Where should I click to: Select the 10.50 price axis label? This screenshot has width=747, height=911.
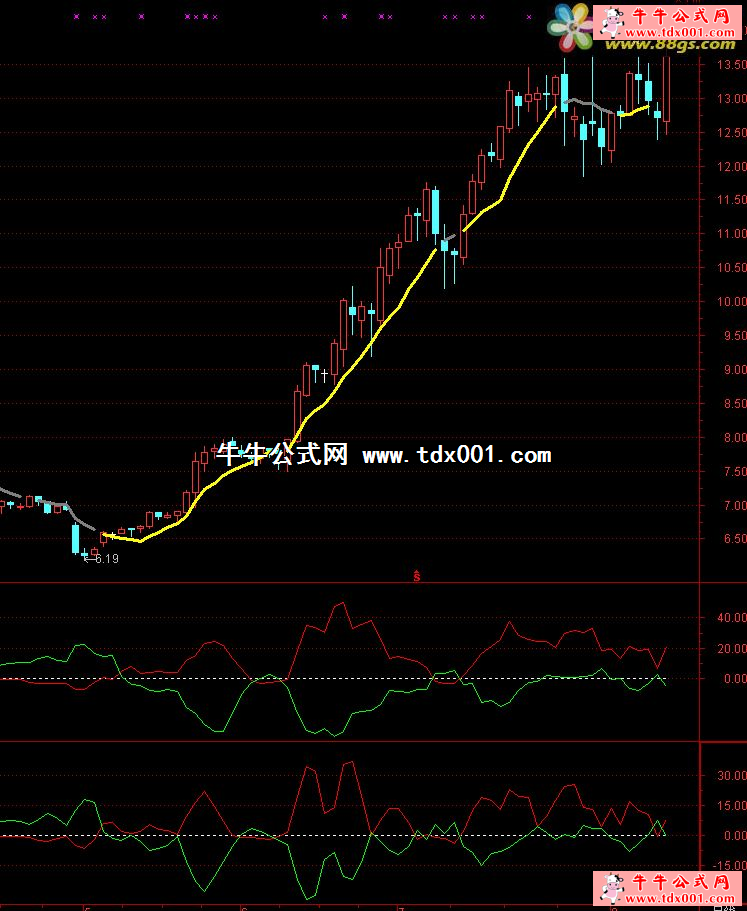[732, 268]
